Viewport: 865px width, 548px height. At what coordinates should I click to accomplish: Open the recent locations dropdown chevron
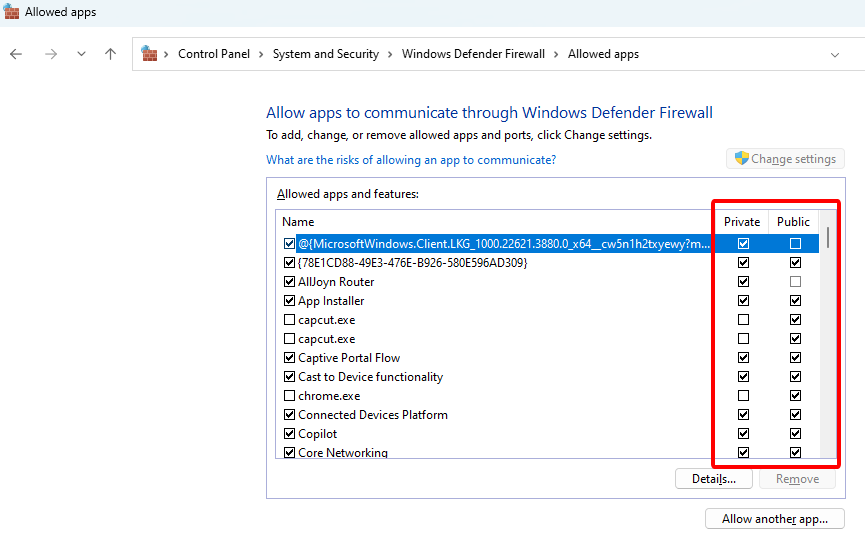[81, 54]
